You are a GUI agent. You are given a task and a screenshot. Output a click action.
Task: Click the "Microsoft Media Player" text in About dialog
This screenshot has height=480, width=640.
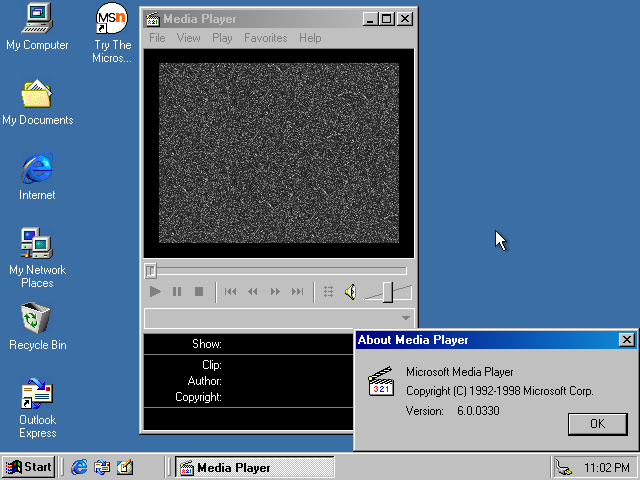[460, 372]
